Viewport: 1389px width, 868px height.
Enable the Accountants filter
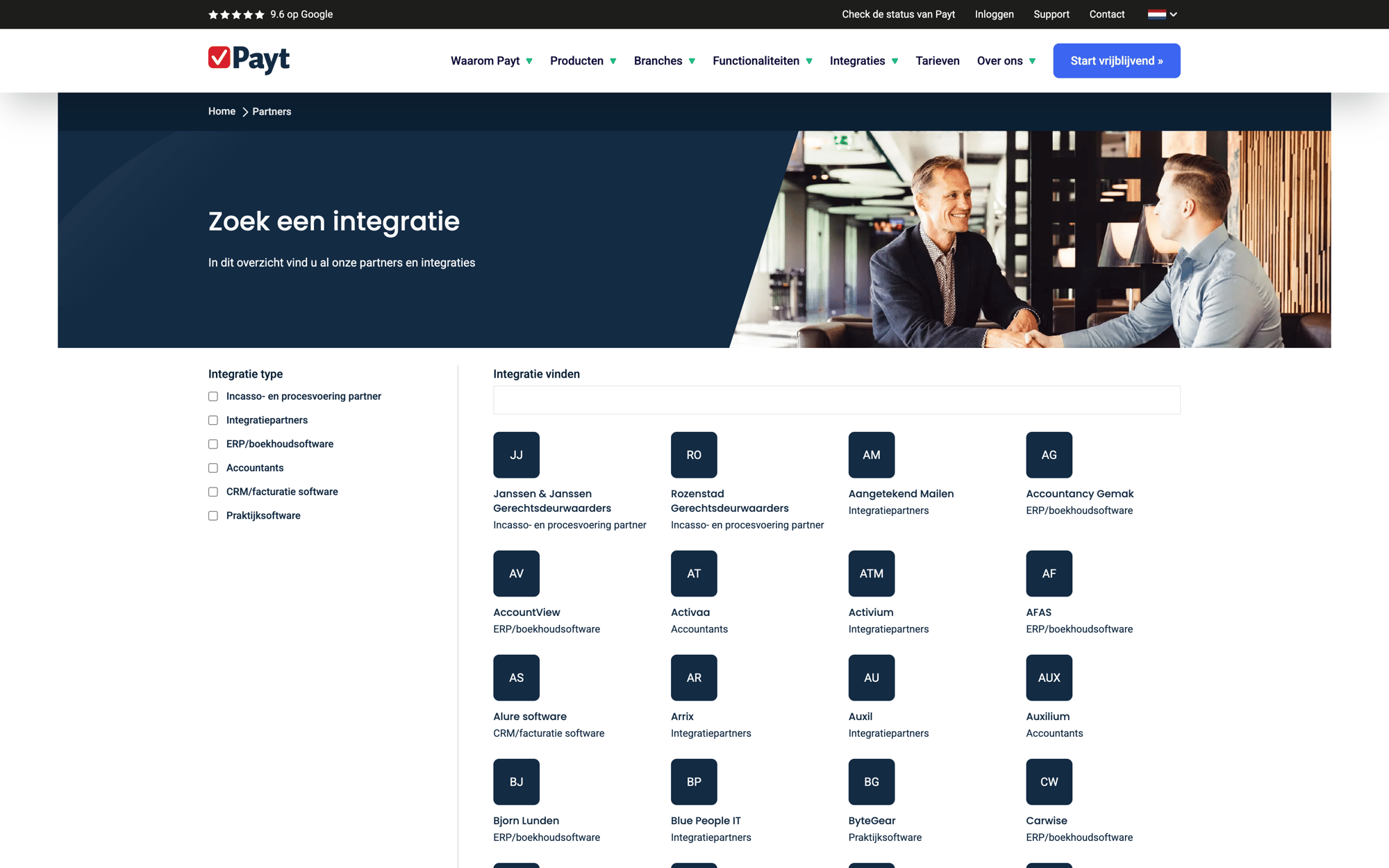click(x=213, y=467)
